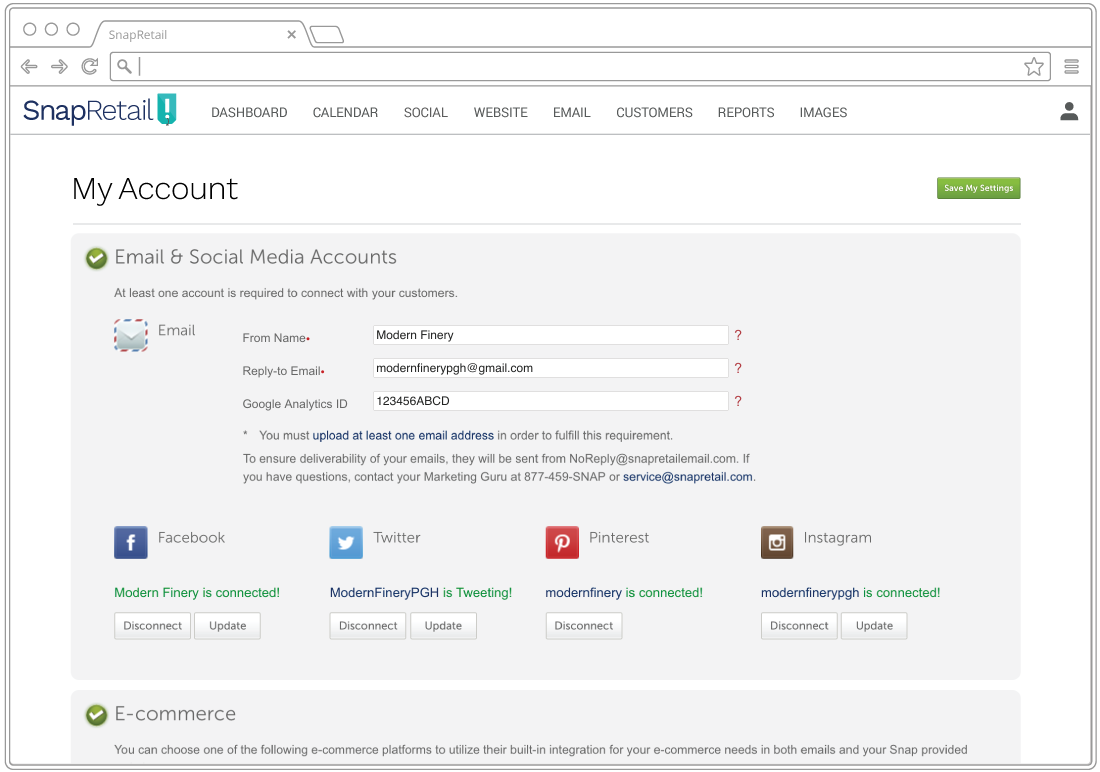Update the Instagram connection
Image resolution: width=1100 pixels, height=772 pixels.
tap(874, 626)
